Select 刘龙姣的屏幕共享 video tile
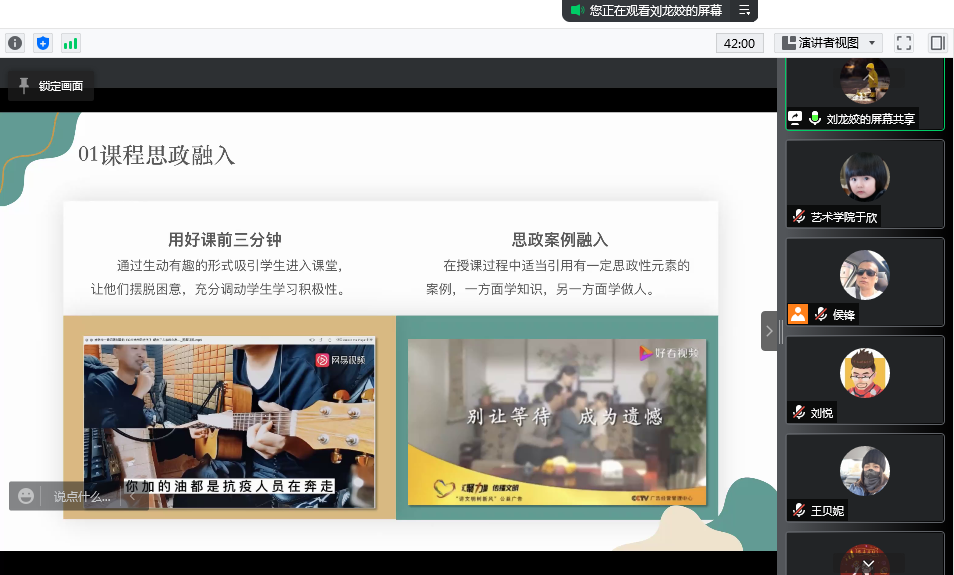The width and height of the screenshot is (954, 575). click(865, 94)
